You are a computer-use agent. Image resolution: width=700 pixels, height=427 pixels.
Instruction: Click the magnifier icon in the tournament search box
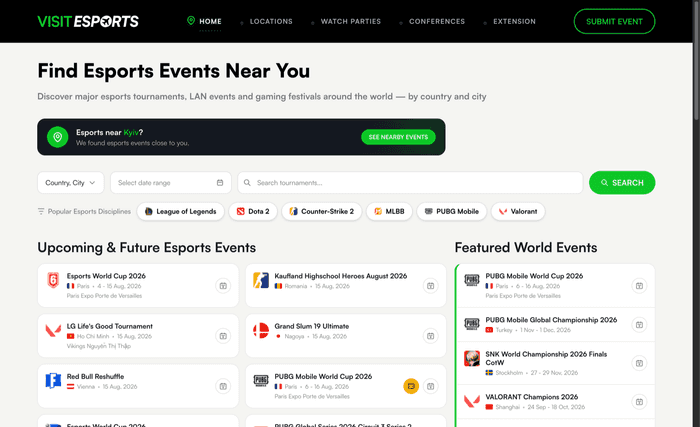[247, 183]
